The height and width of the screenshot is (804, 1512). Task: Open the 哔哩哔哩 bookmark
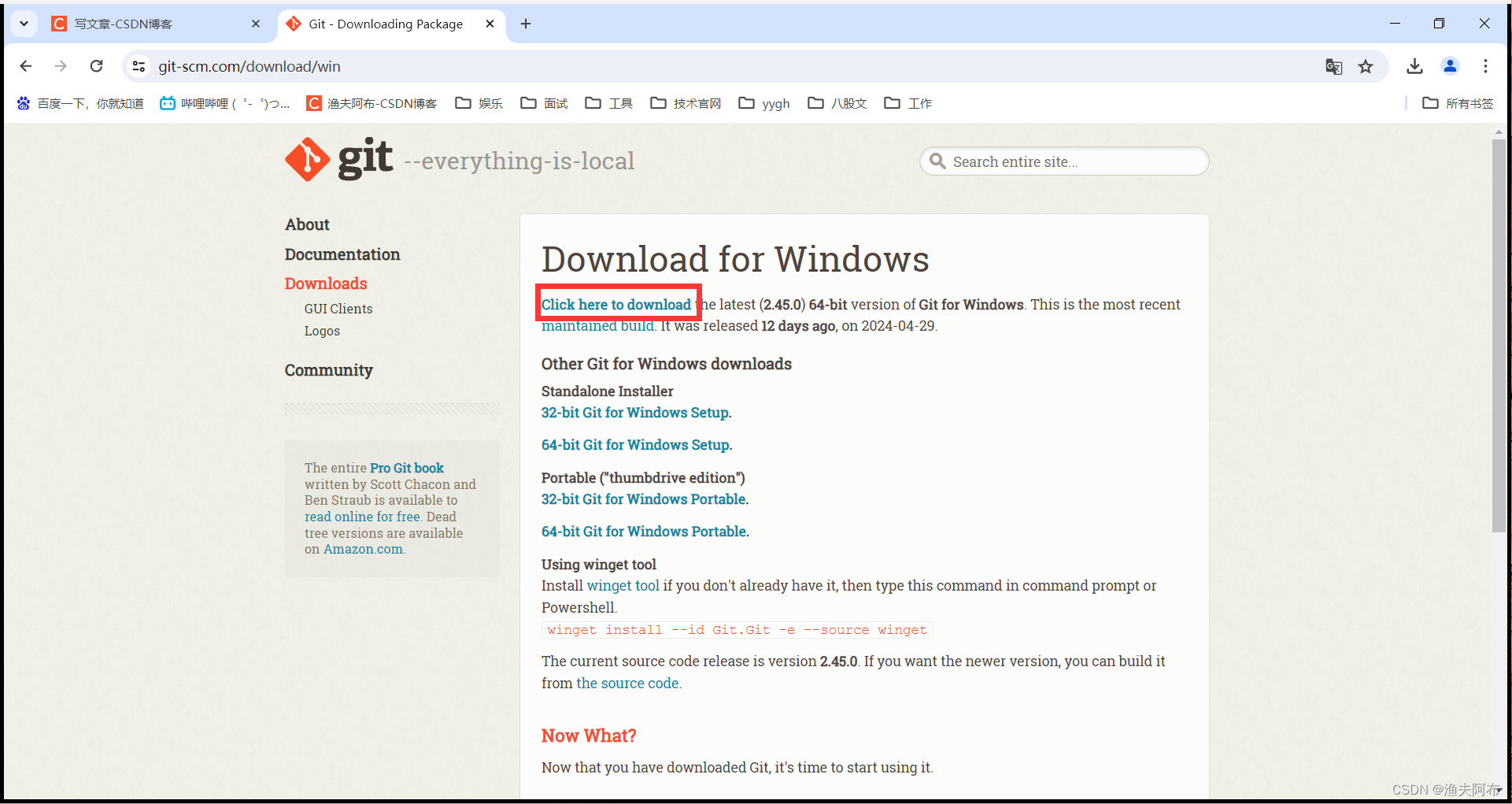[x=225, y=103]
